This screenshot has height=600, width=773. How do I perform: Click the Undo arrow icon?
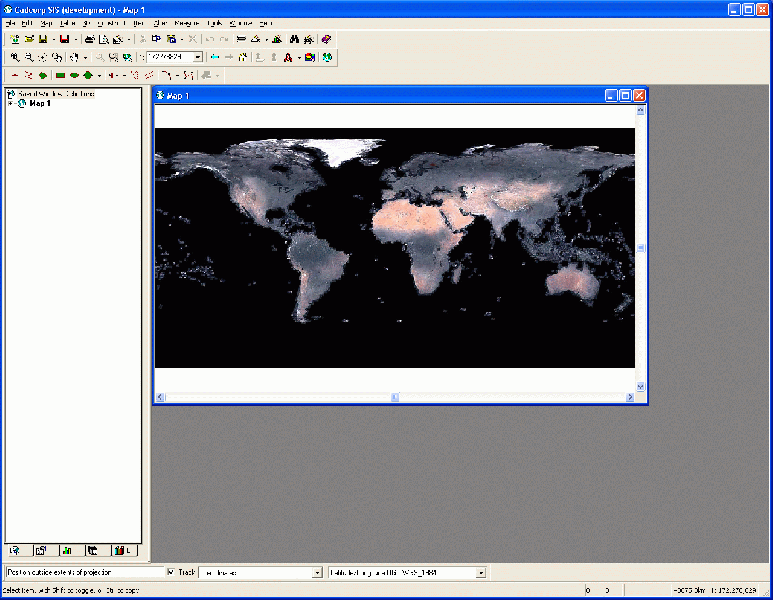tap(210, 39)
